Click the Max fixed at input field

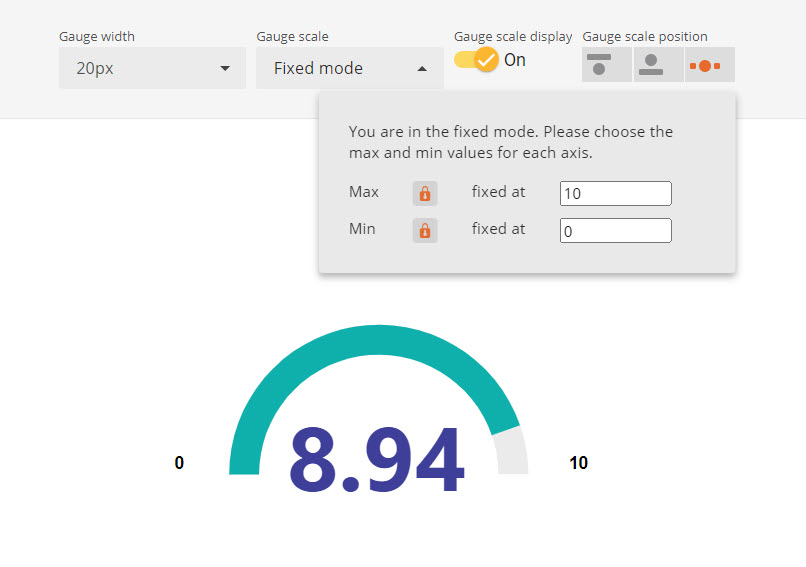[x=616, y=193]
